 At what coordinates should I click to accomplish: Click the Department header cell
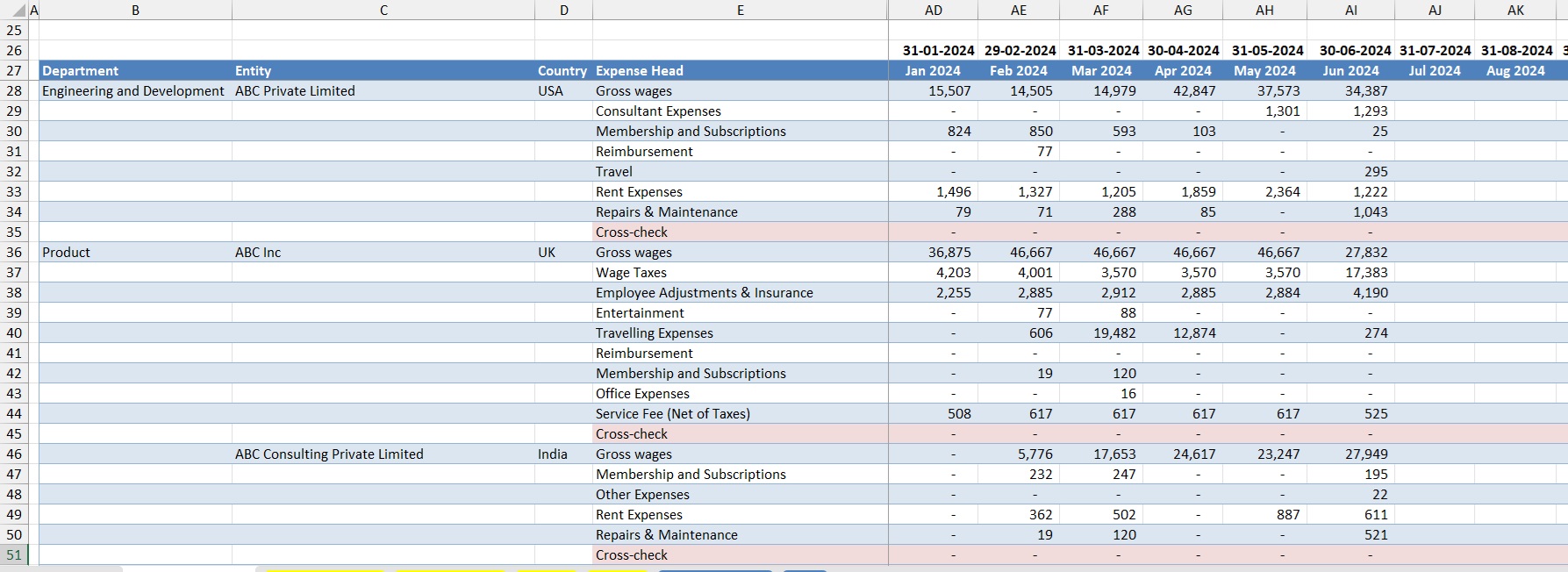click(x=81, y=71)
